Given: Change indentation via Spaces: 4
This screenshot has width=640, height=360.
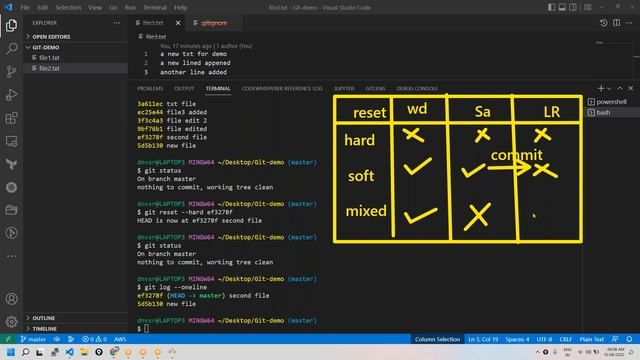Looking at the screenshot, I should [x=517, y=339].
